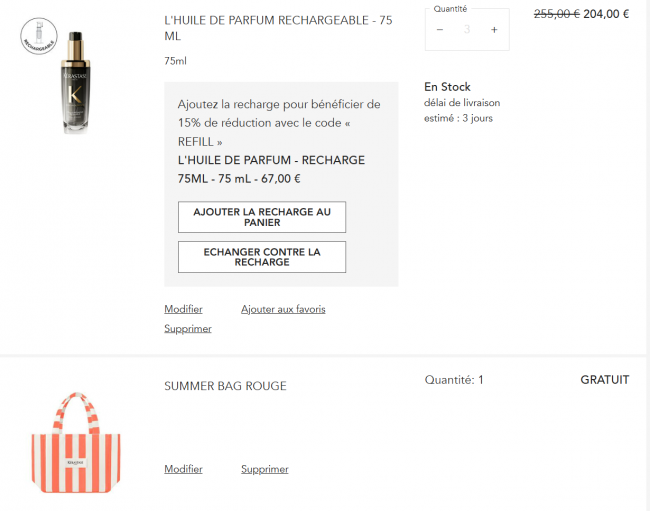Click Ajouter la recharge au panier
The image size is (650, 511).
pos(262,217)
